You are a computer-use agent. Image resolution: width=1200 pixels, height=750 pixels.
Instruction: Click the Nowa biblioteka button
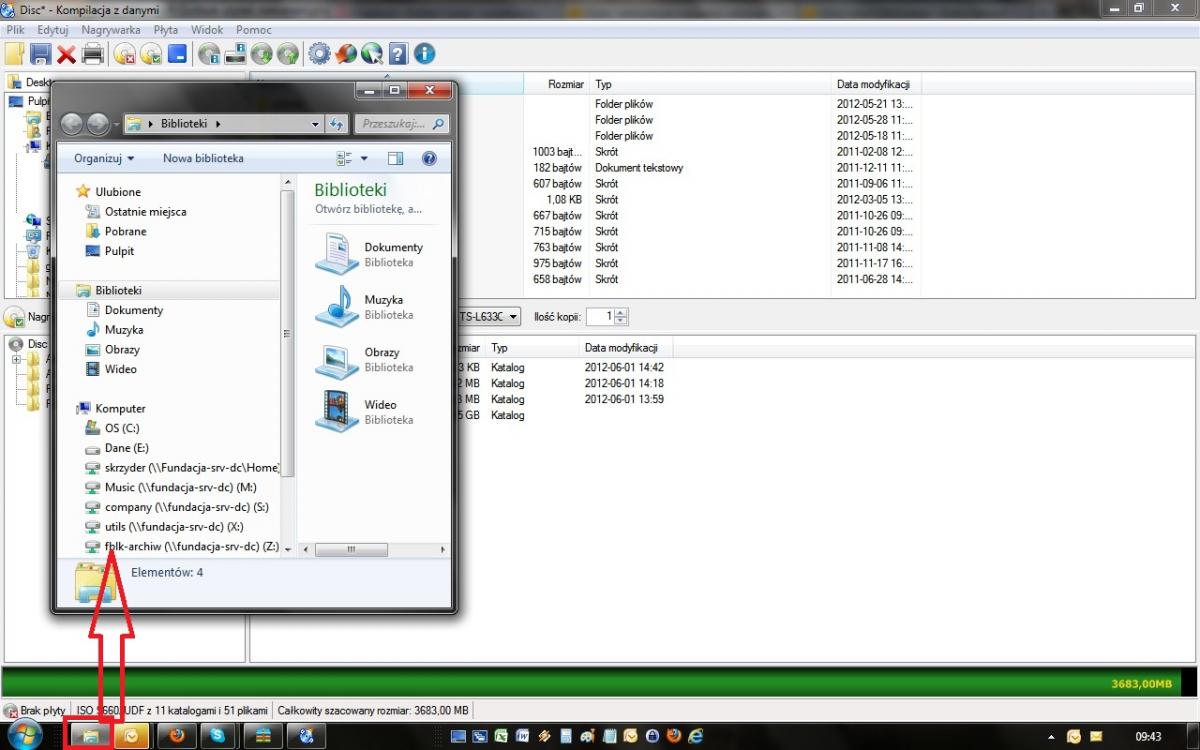pyautogui.click(x=203, y=158)
